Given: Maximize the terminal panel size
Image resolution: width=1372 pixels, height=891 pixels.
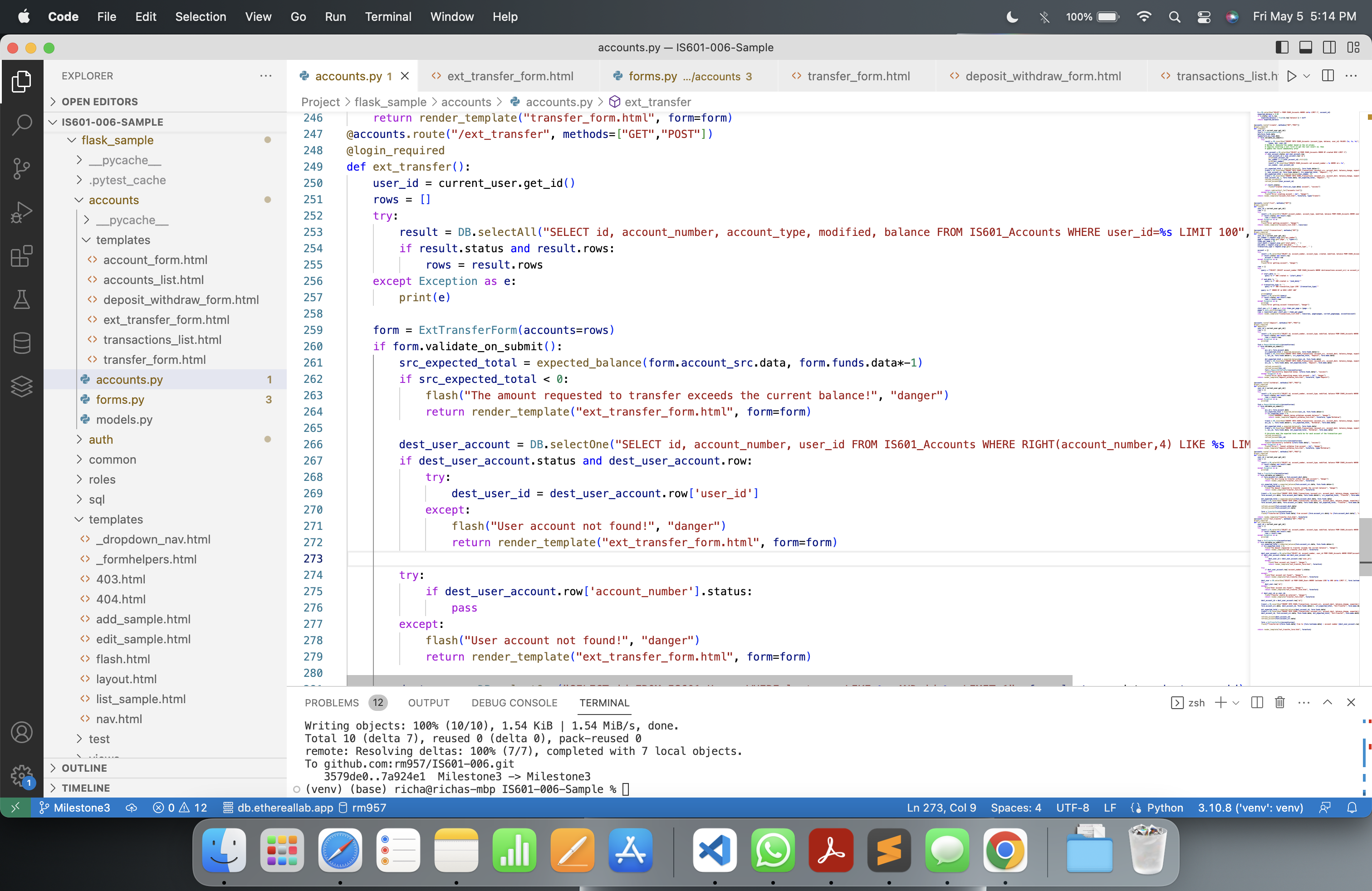Looking at the screenshot, I should [x=1327, y=703].
